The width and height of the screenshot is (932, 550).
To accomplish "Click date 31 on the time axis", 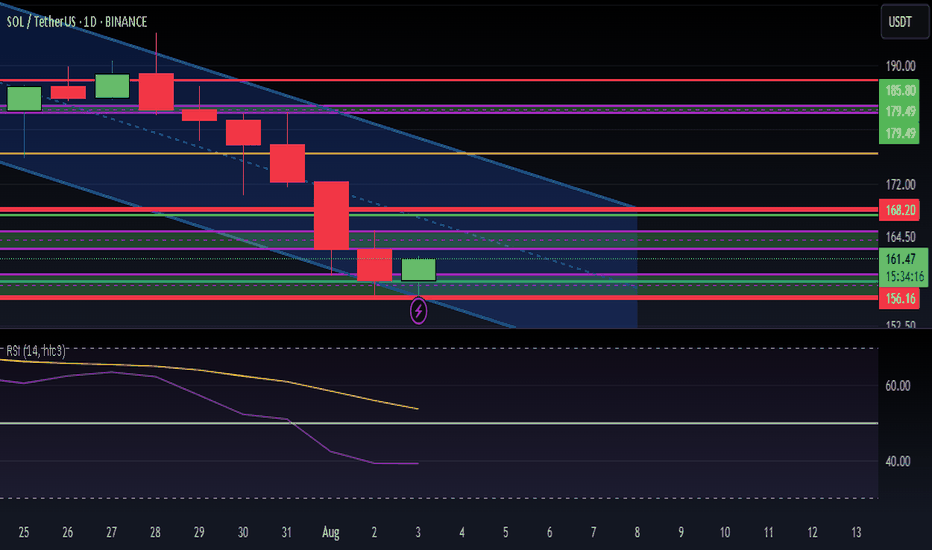I will (x=286, y=532).
